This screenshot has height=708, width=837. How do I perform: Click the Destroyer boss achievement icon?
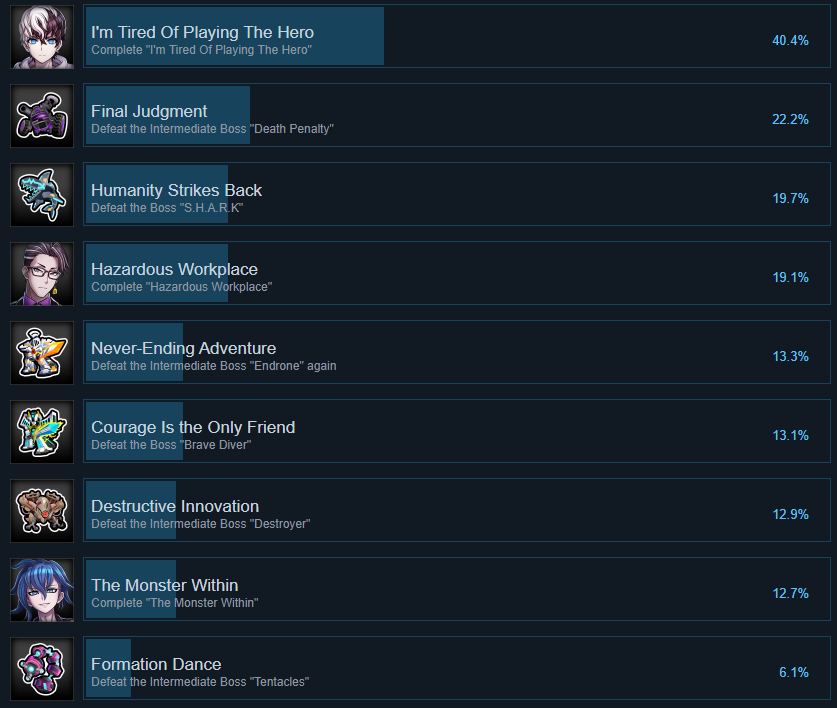[x=42, y=511]
